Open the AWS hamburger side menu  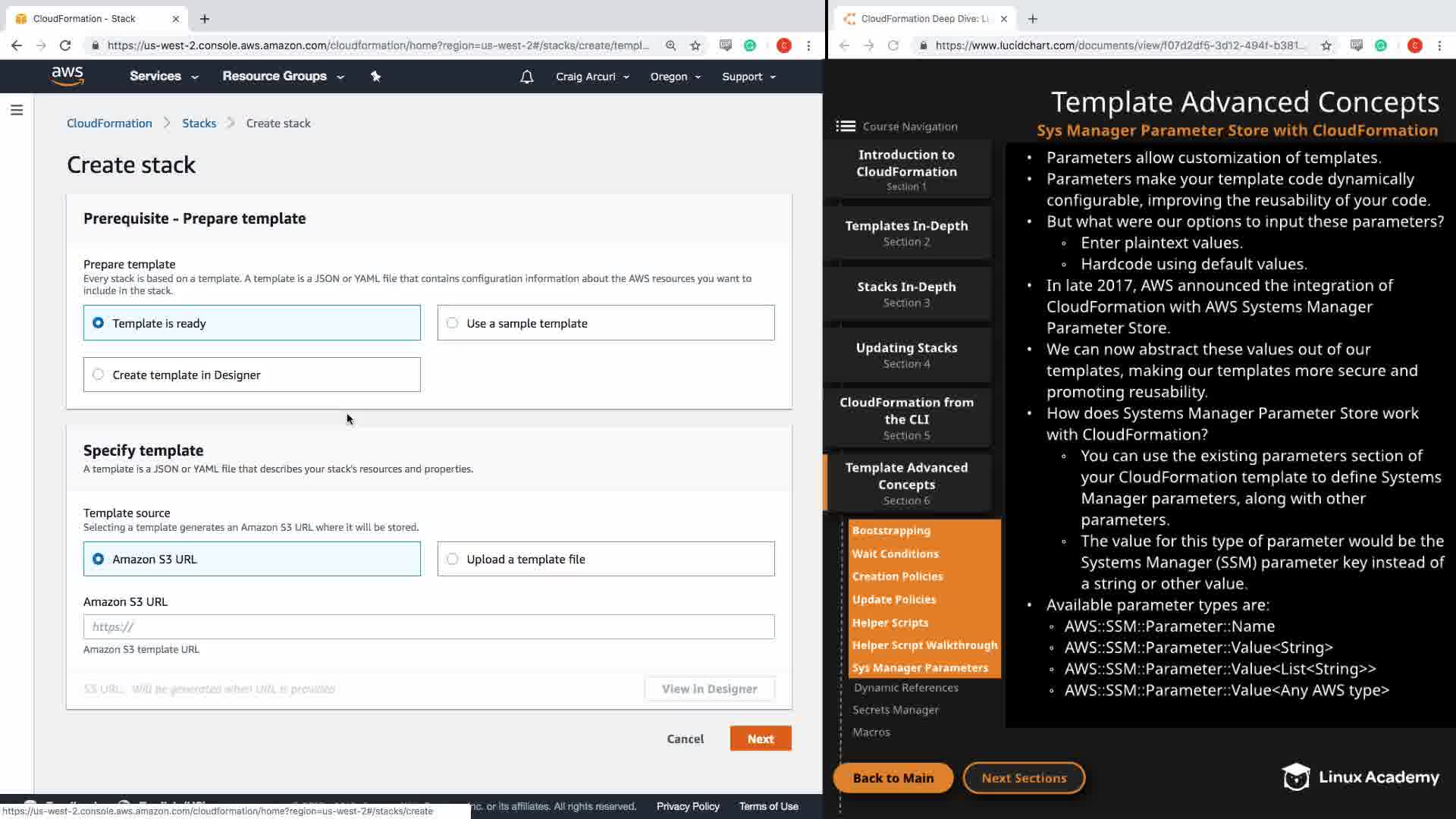click(x=17, y=111)
